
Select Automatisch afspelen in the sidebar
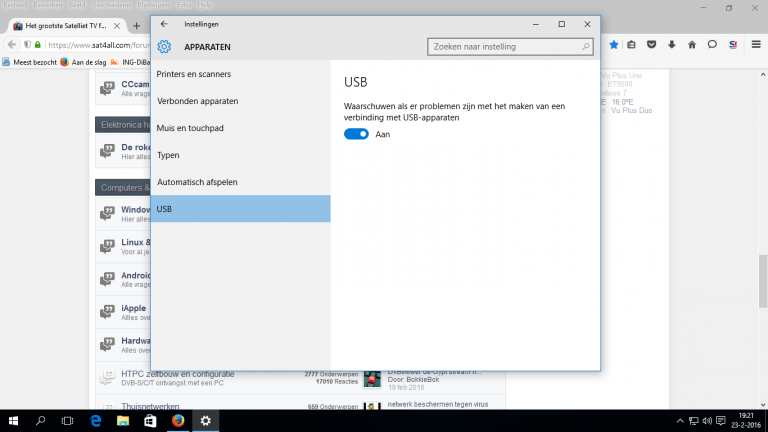[197, 182]
